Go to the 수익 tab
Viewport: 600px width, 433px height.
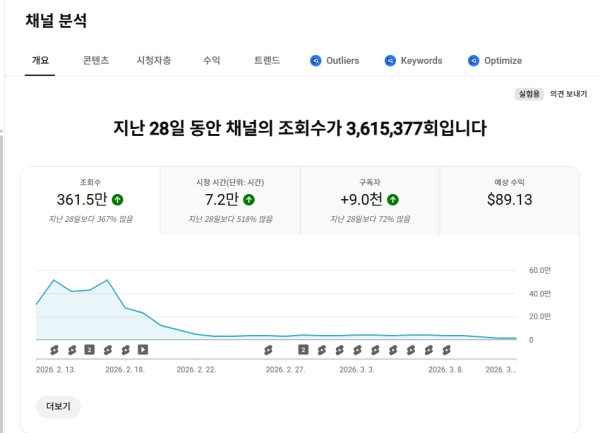[212, 61]
